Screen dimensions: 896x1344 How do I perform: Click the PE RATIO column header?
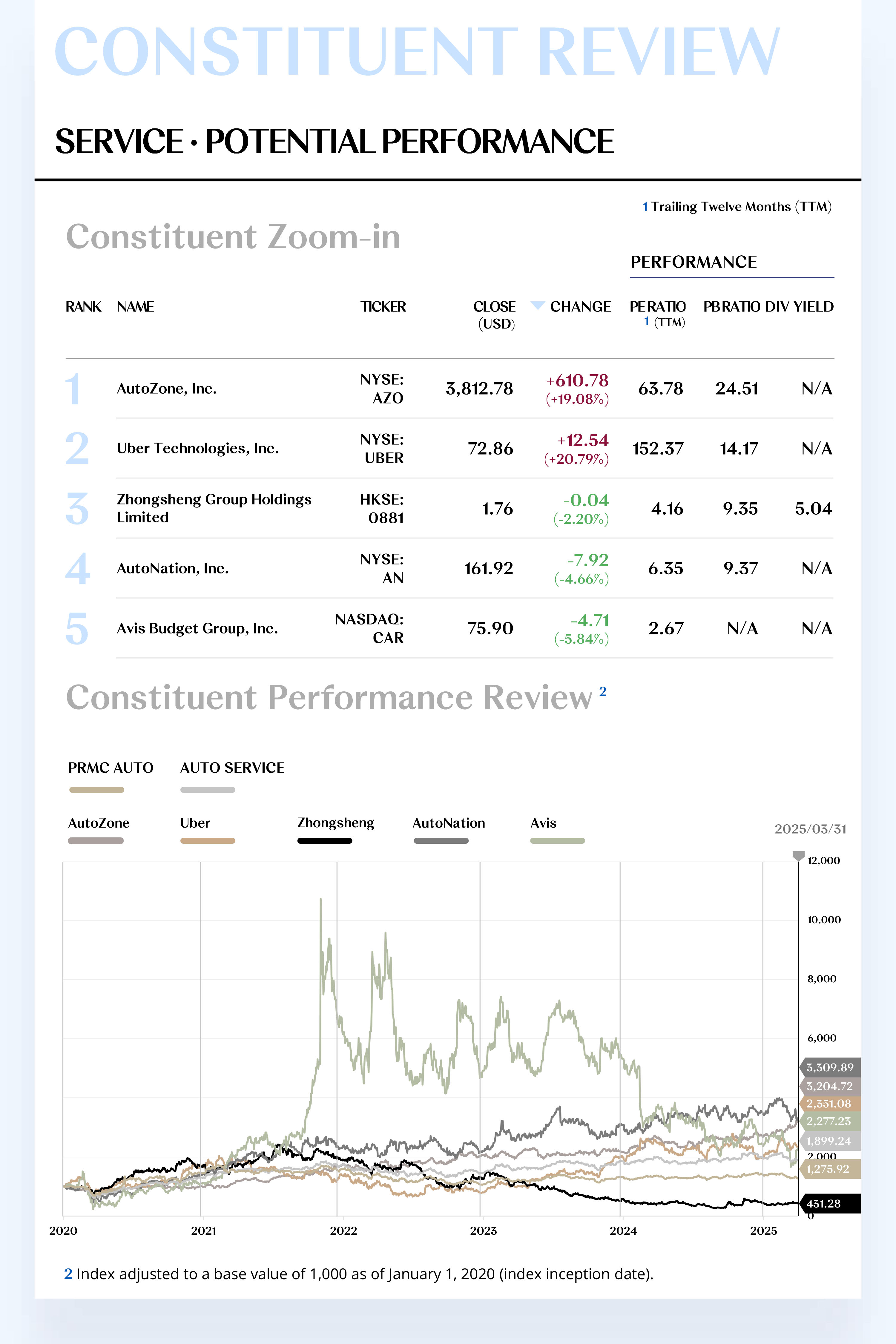click(658, 314)
